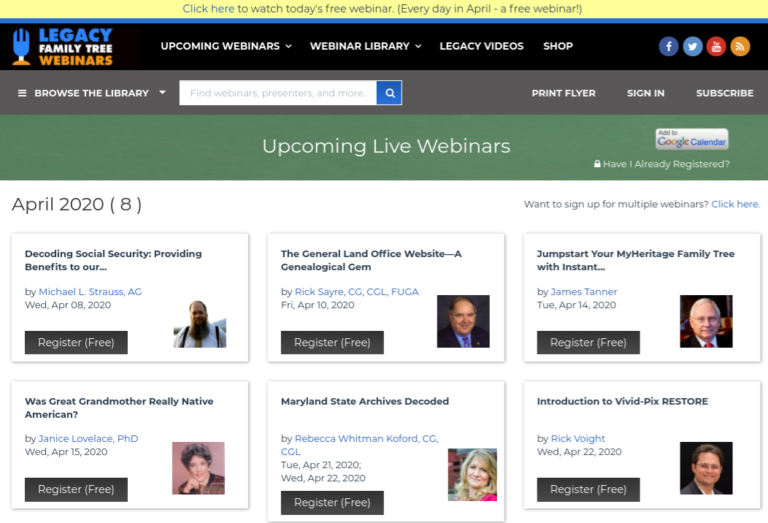Click the hamburger Browse the Library icon
Viewport: 768px width, 523px height.
pos(22,93)
